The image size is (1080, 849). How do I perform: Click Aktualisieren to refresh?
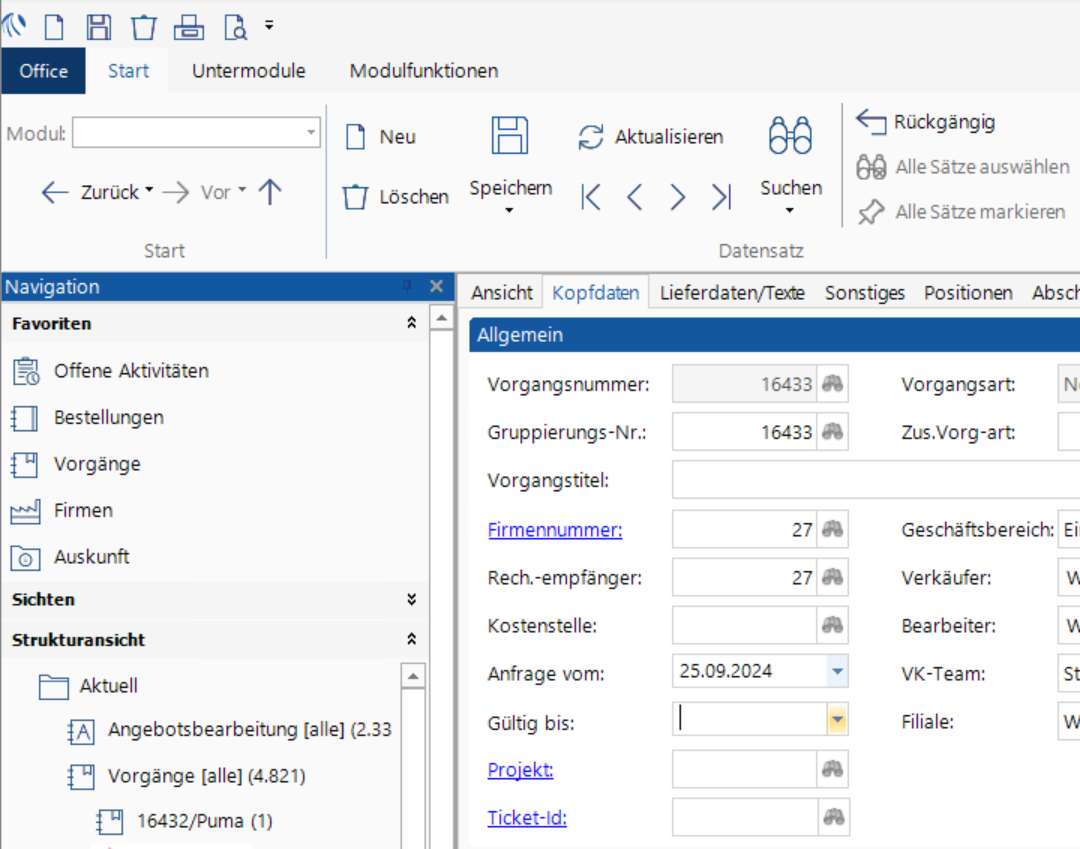coord(651,136)
